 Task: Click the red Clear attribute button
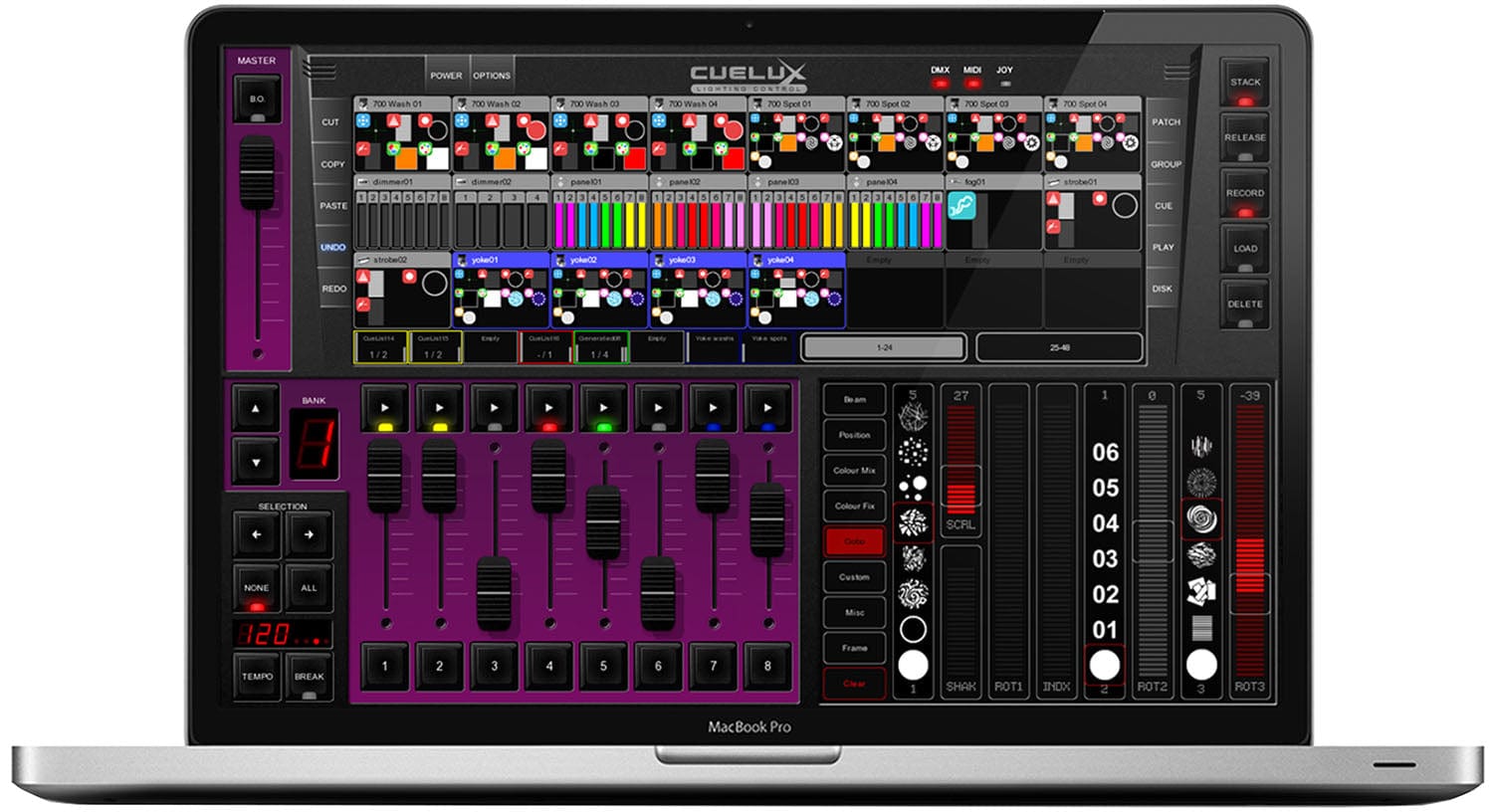point(854,684)
